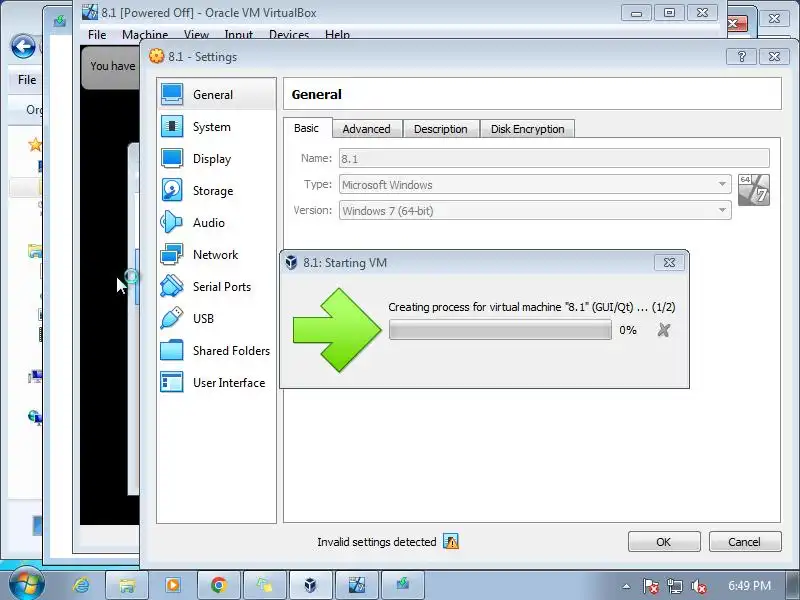The height and width of the screenshot is (600, 800).
Task: Launch Internet Explorer from taskbar
Action: tap(81, 585)
